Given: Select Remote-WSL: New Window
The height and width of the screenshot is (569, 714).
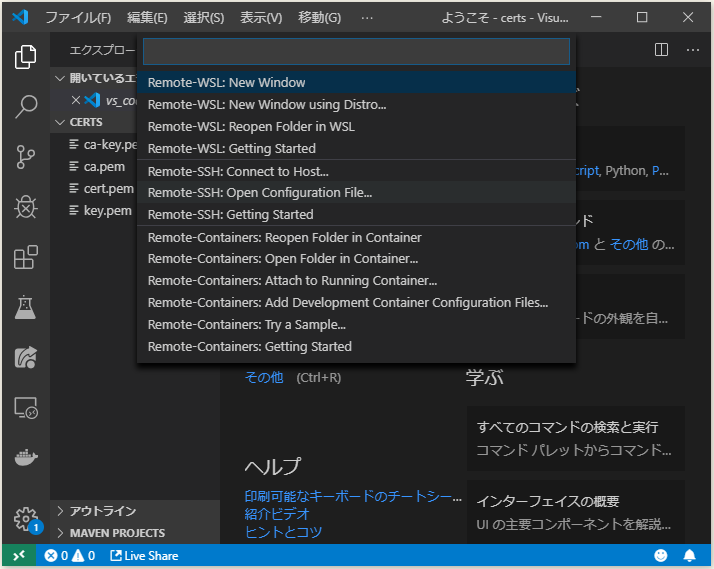Looking at the screenshot, I should click(x=356, y=82).
